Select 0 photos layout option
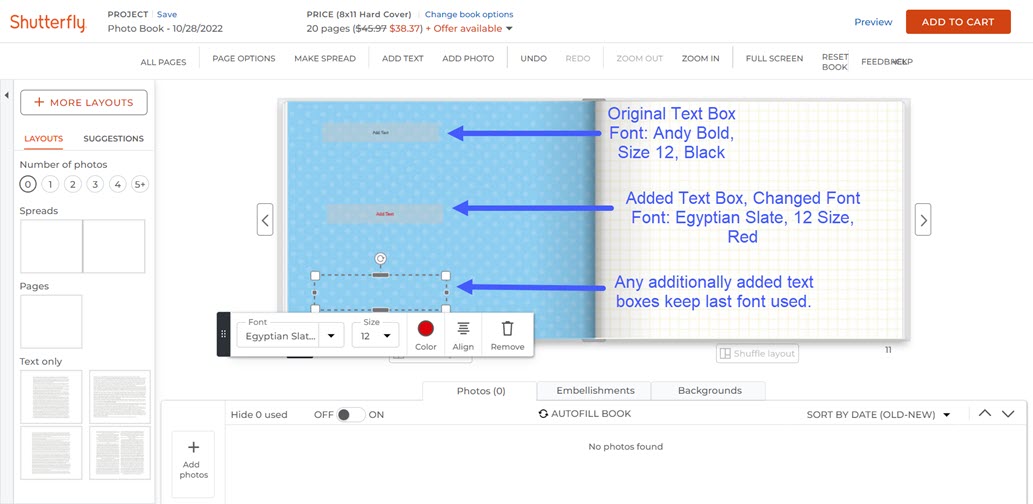1033x504 pixels. pos(28,184)
